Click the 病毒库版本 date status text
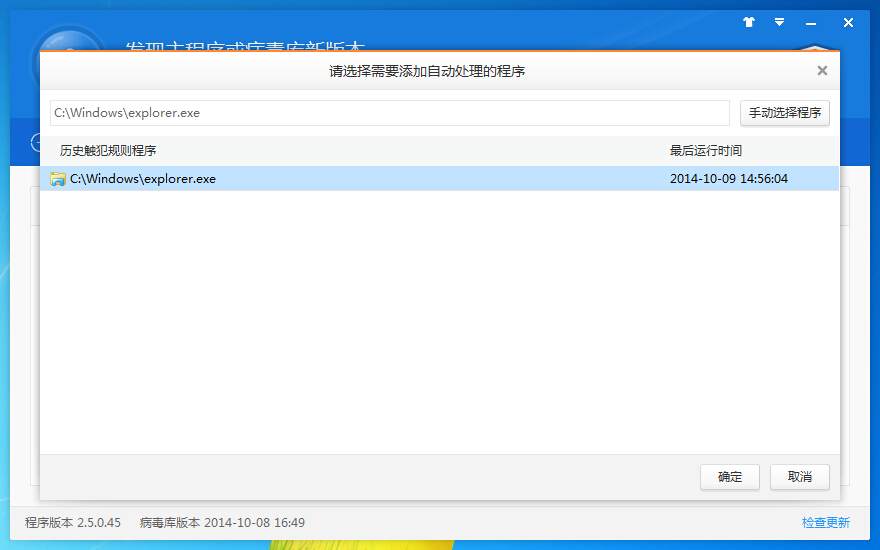This screenshot has width=880, height=550. (222, 523)
